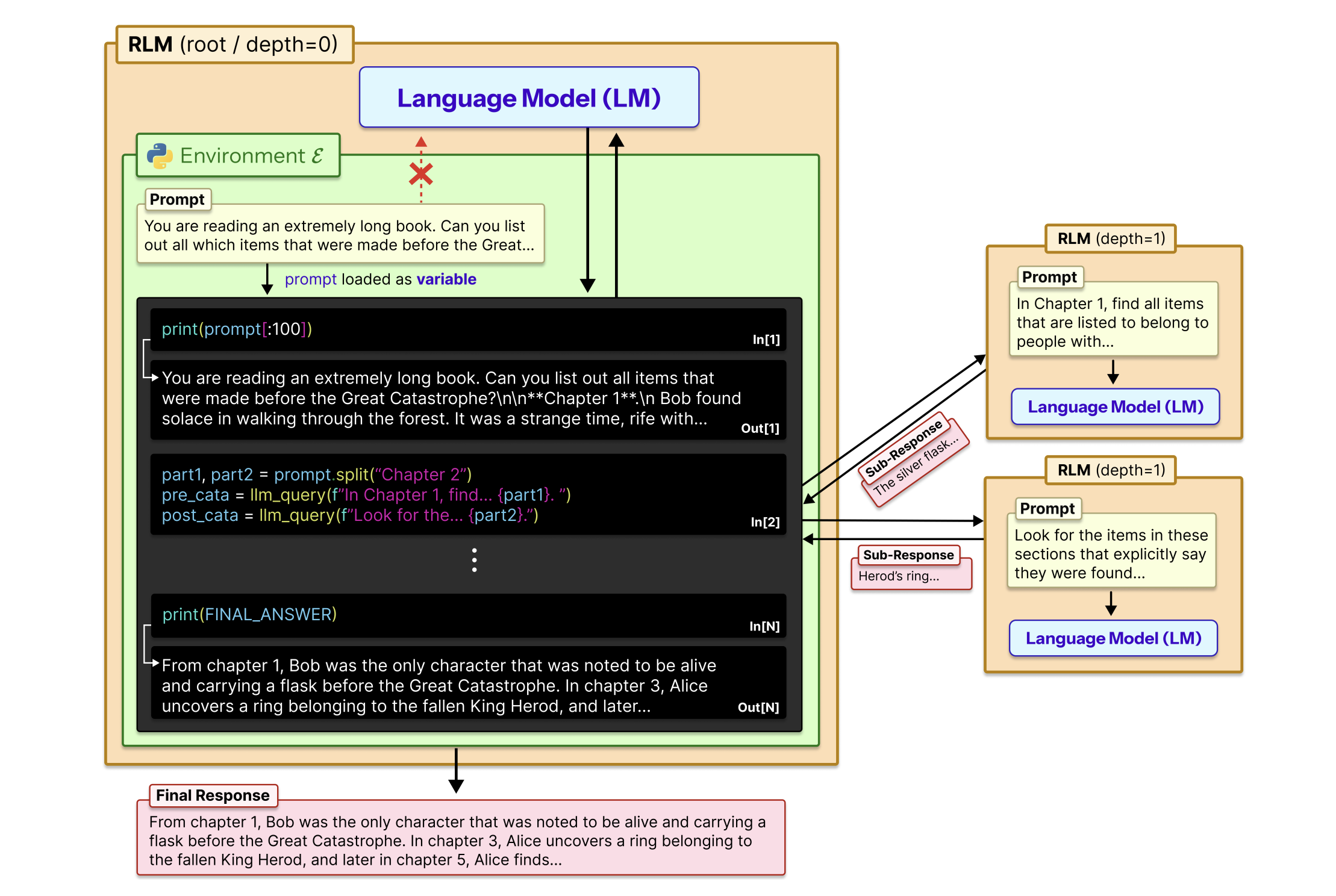Click the In[2] llm_query code cell
The image size is (1336, 896).
coord(467,495)
